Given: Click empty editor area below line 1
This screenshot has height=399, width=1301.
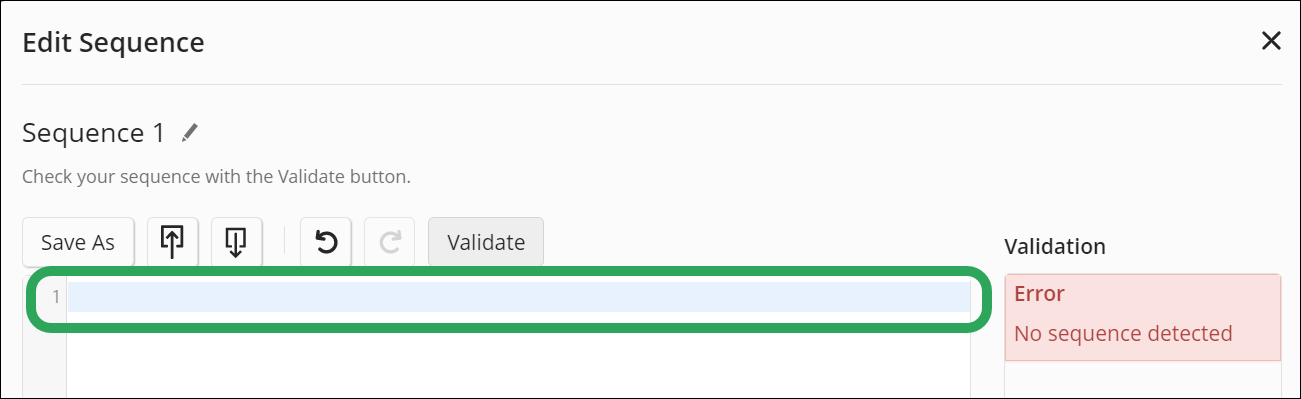Looking at the screenshot, I should 518,355.
